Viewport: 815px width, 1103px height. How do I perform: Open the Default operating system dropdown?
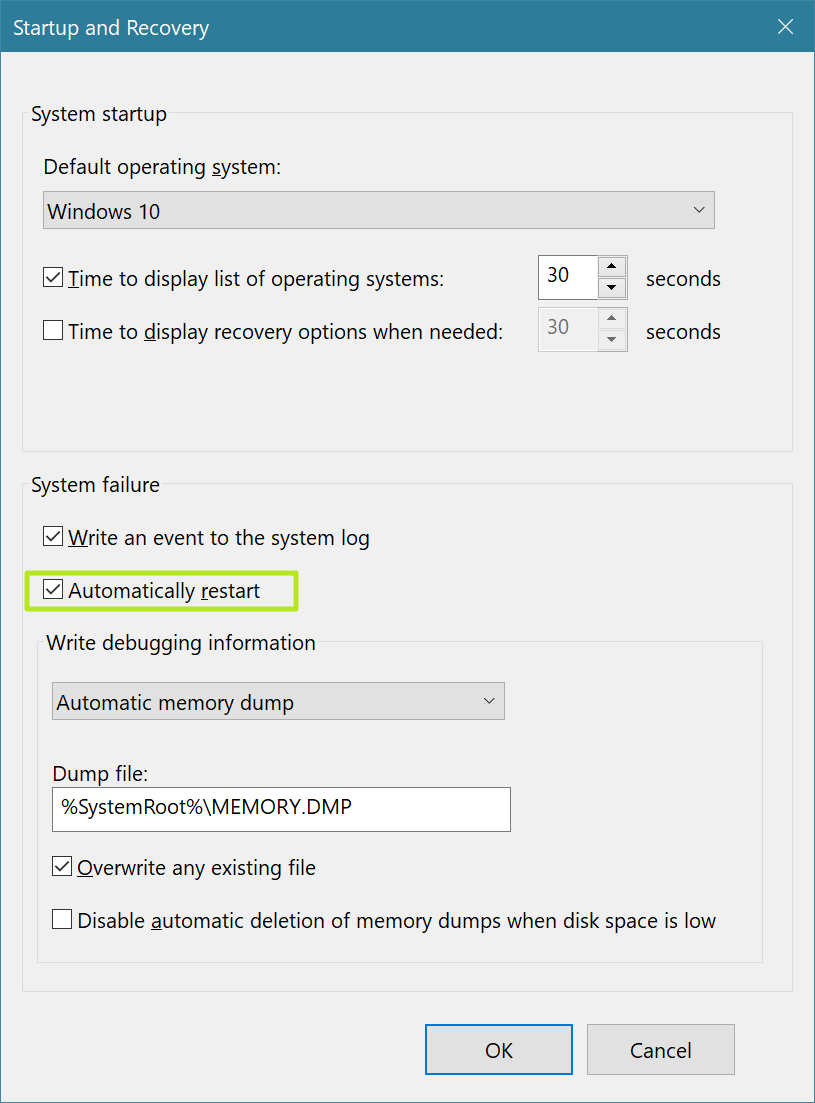378,210
